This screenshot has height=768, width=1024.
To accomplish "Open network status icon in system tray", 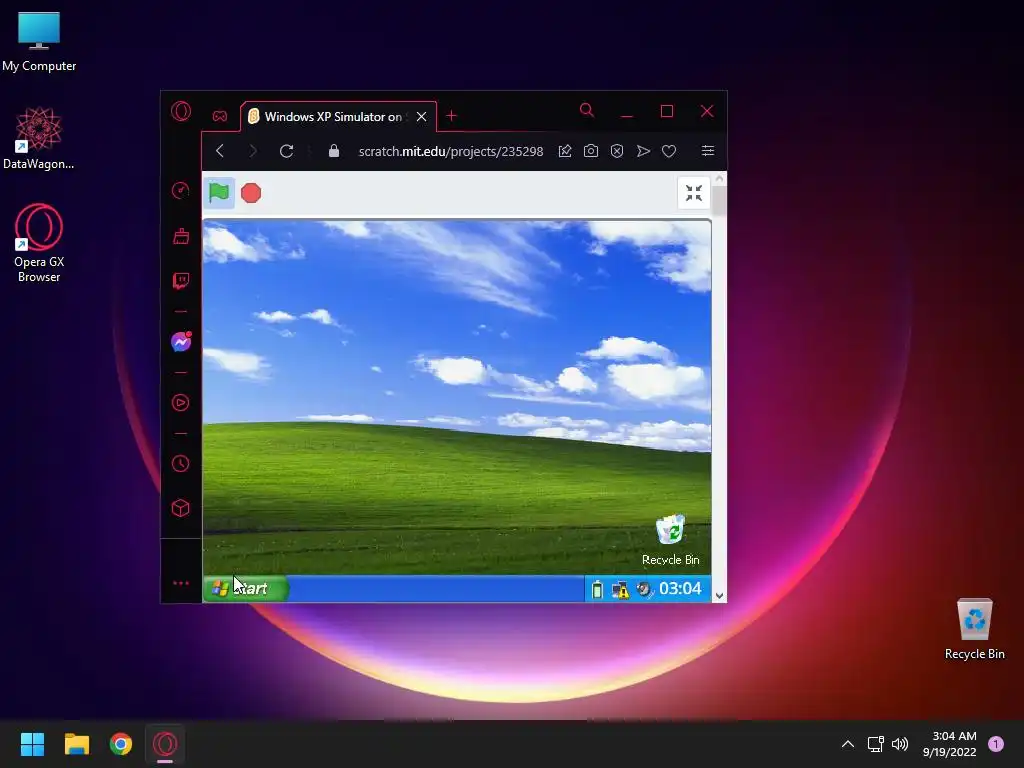I will (x=876, y=744).
